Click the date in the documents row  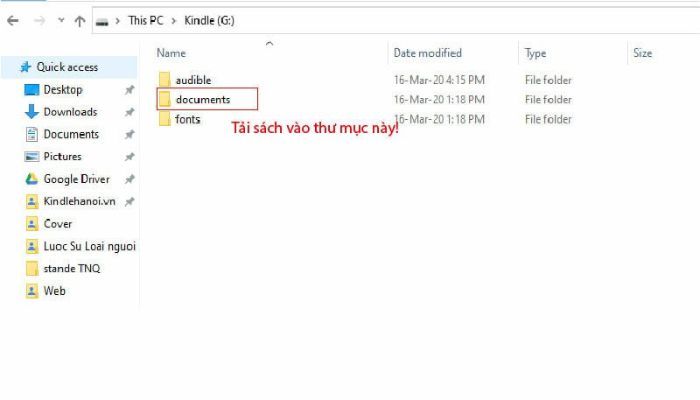point(439,100)
